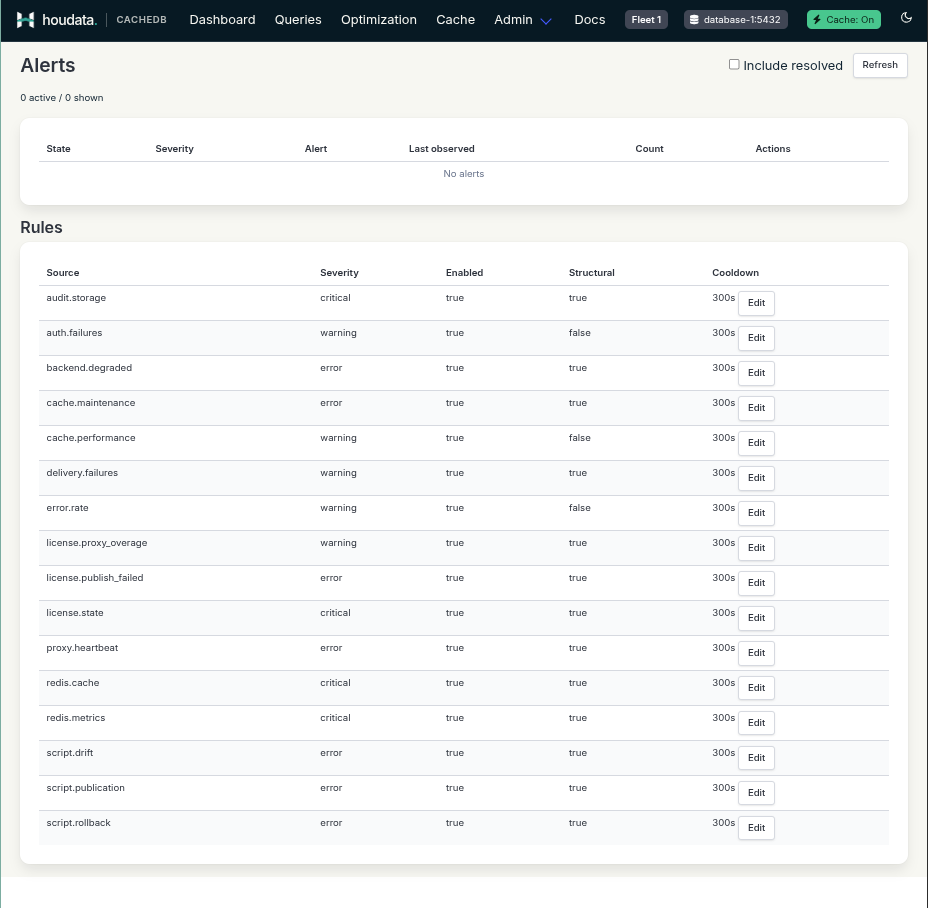Edit the auth.failures rule
The height and width of the screenshot is (908, 928).
[756, 338]
